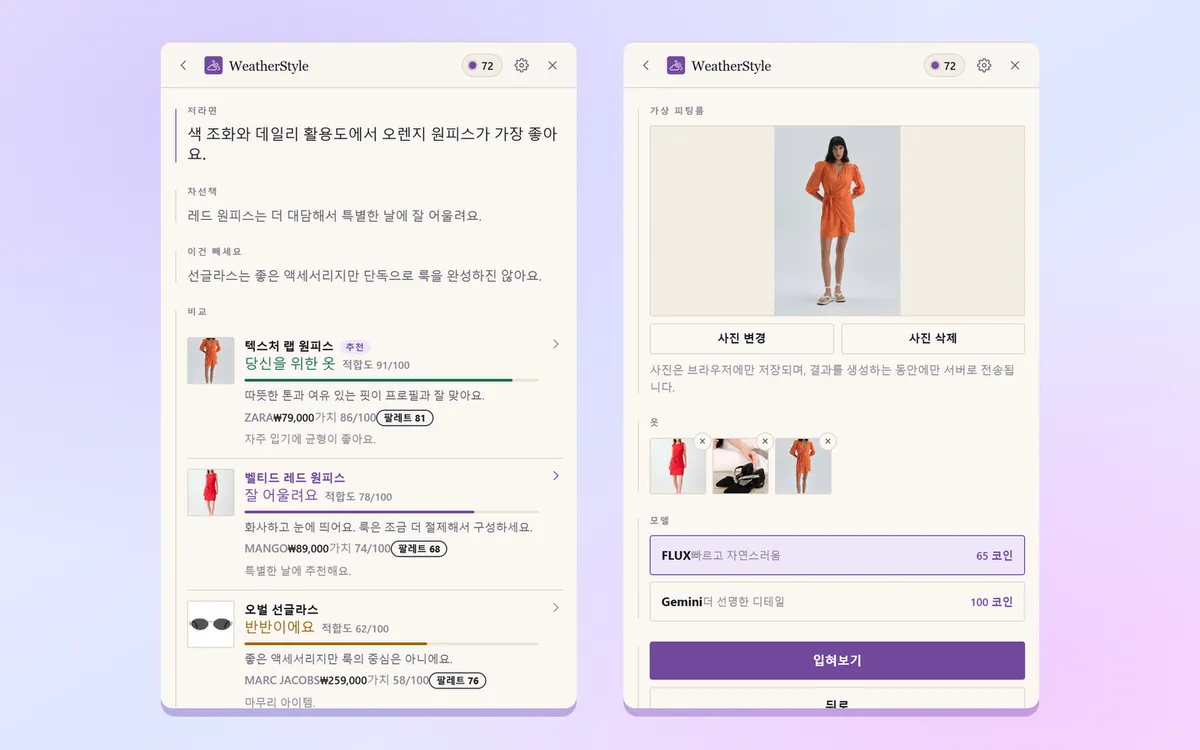This screenshot has height=750, width=1200.
Task: Select black sandals thumbnail in 옷 section
Action: [741, 466]
